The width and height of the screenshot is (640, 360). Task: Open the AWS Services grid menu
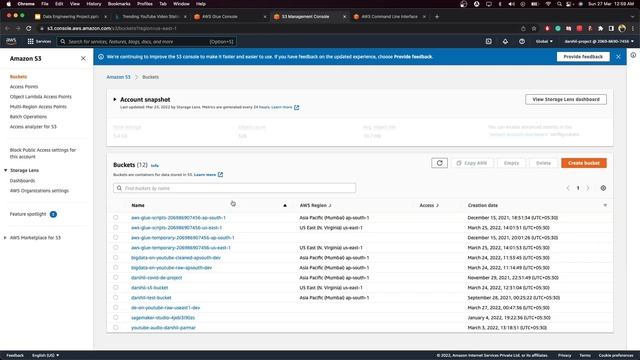point(39,41)
